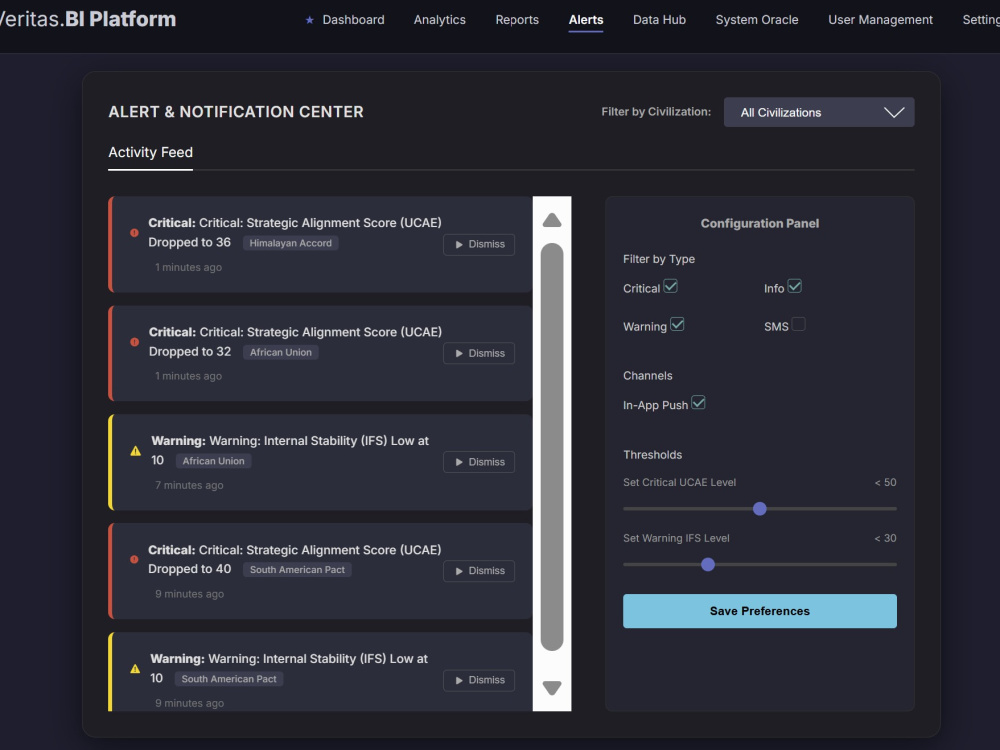Enable the SMS checkbox
The image size is (1000, 750).
pyautogui.click(x=798, y=324)
